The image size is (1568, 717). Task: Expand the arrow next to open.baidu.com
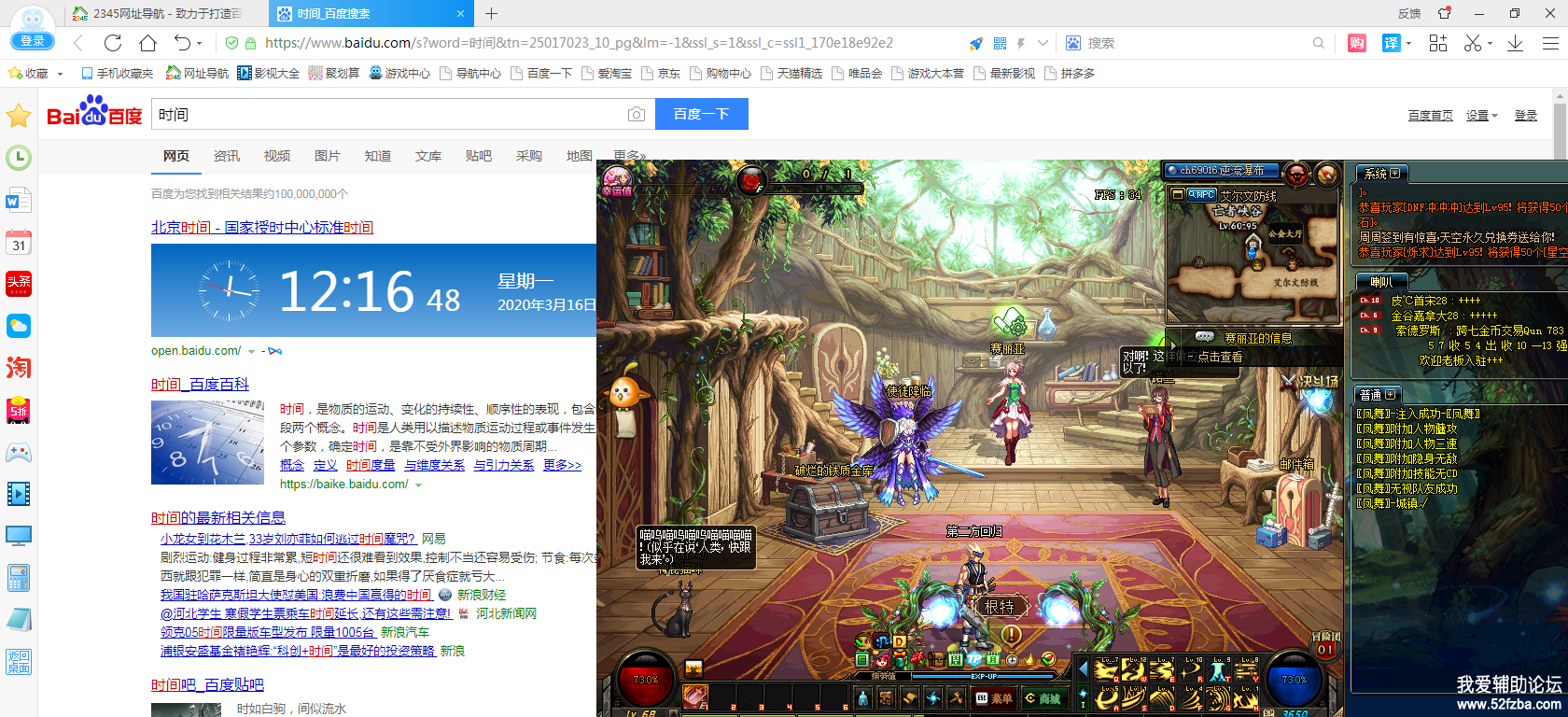[251, 352]
